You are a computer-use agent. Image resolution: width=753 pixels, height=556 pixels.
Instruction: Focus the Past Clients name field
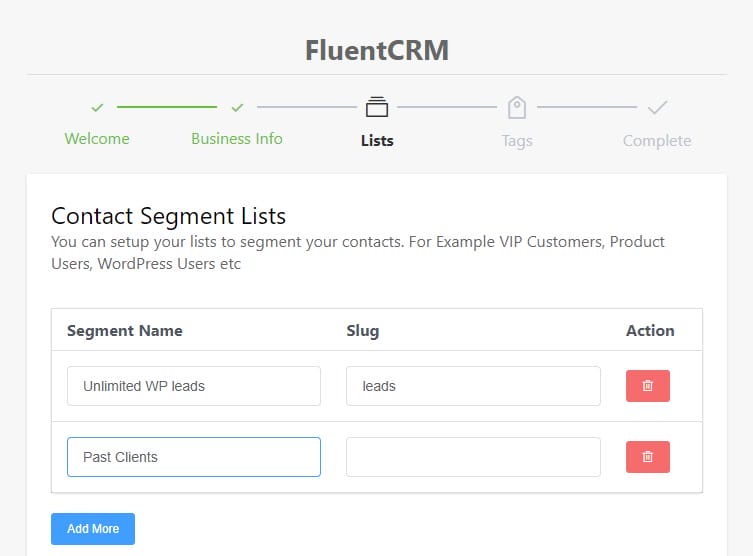click(194, 457)
